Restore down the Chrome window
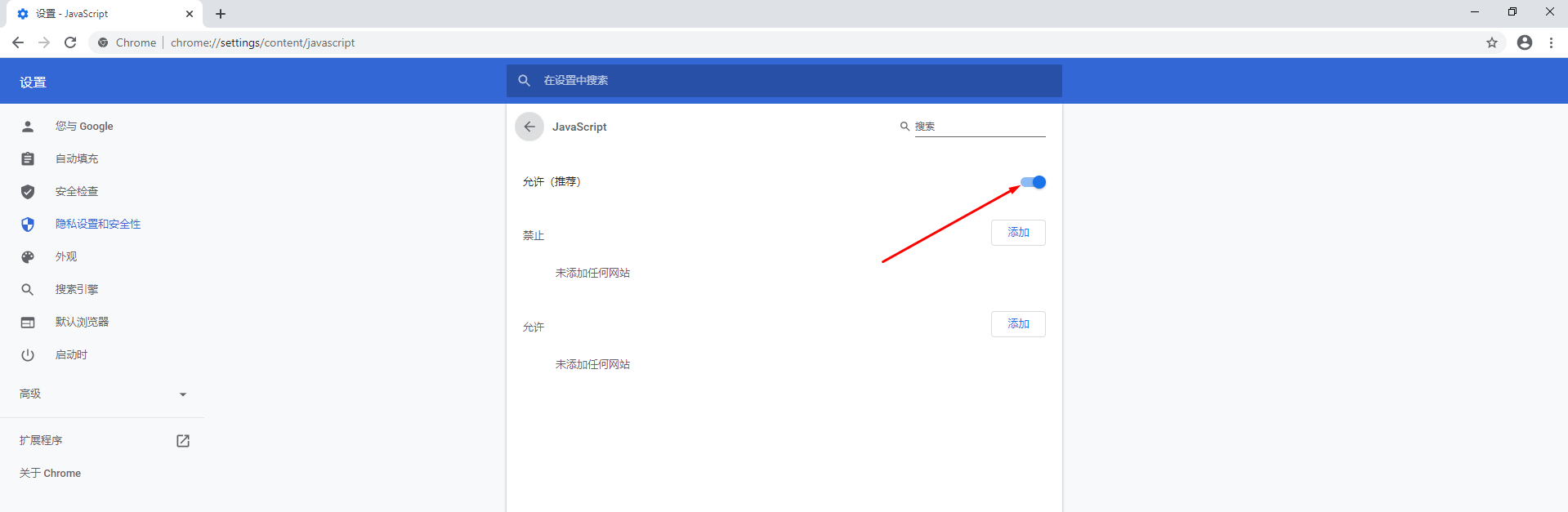The image size is (1568, 512). pos(1512,11)
